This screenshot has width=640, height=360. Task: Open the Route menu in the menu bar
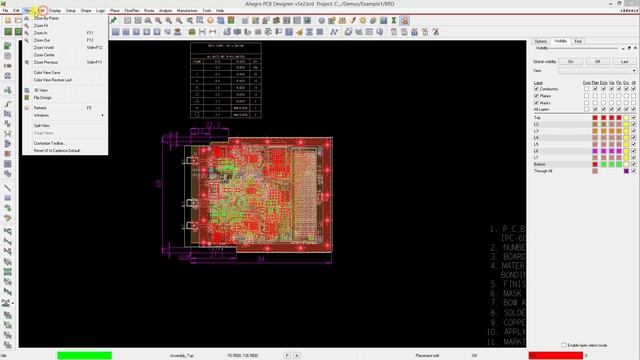point(149,10)
